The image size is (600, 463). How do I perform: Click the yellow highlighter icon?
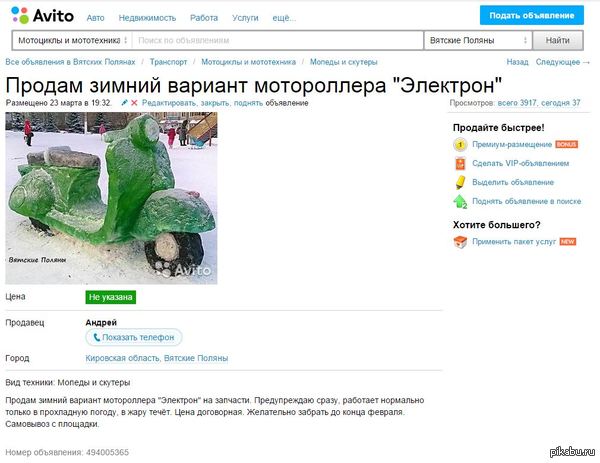click(x=460, y=182)
